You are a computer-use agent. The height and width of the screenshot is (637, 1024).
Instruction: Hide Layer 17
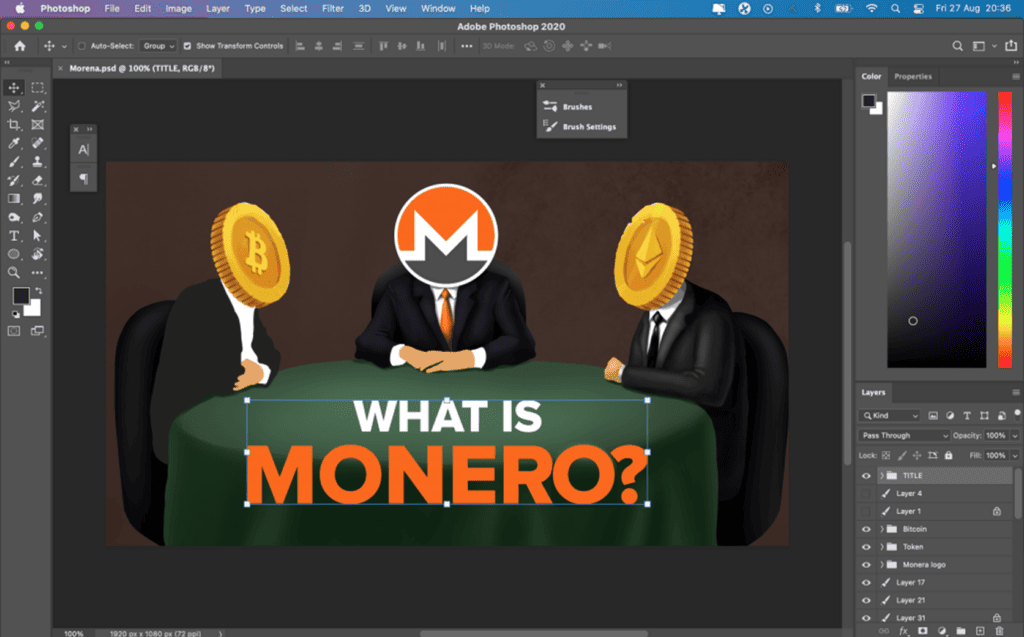point(867,582)
